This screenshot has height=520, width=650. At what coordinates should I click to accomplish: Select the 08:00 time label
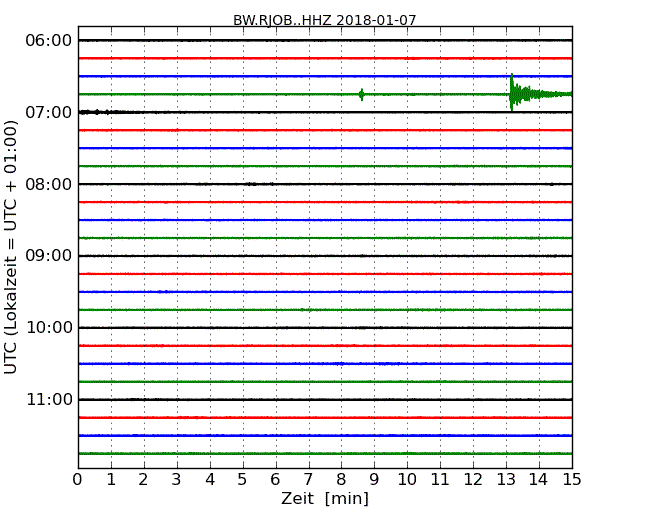tap(49, 184)
